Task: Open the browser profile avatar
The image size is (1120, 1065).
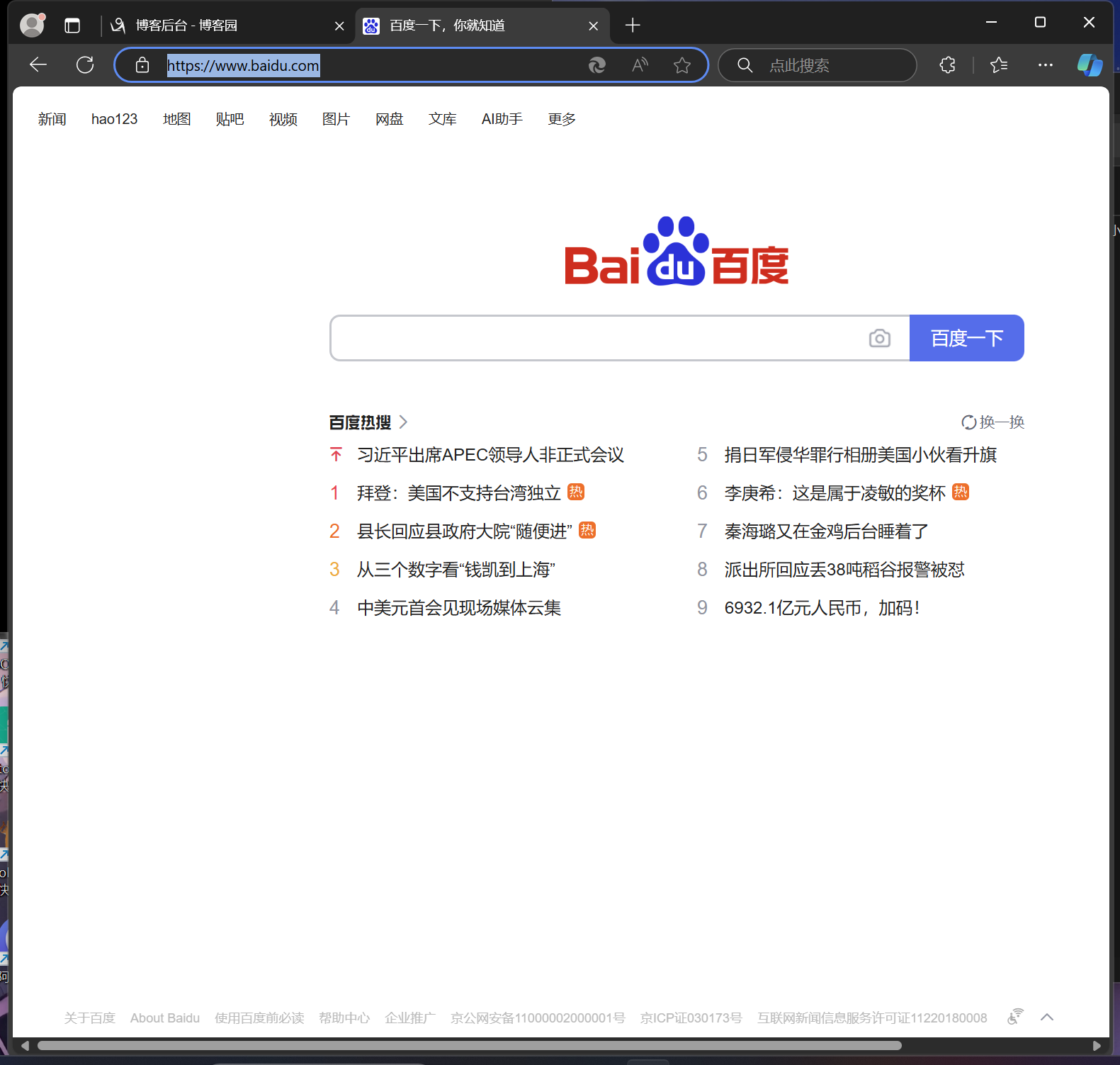Action: [32, 25]
